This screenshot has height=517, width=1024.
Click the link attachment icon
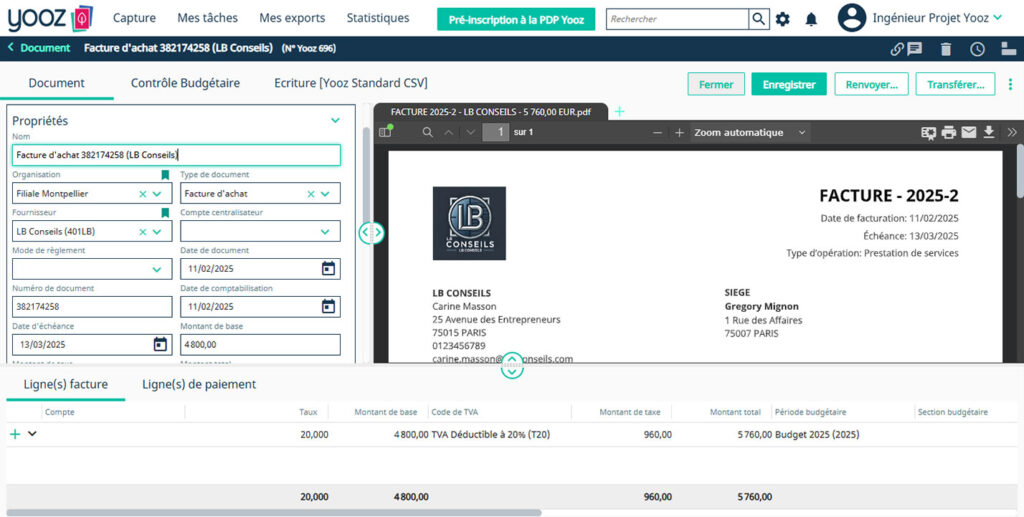click(897, 49)
